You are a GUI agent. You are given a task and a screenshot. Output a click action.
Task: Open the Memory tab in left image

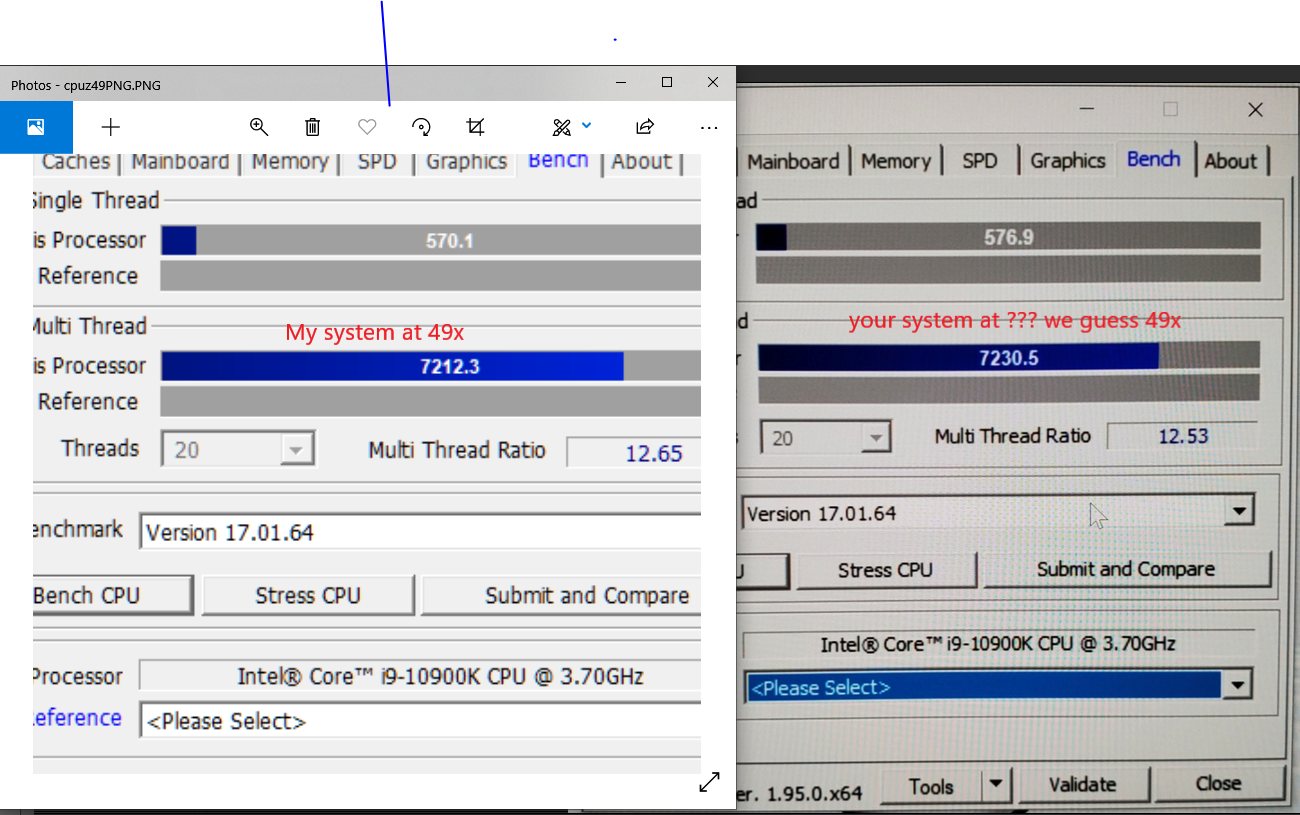pos(290,162)
